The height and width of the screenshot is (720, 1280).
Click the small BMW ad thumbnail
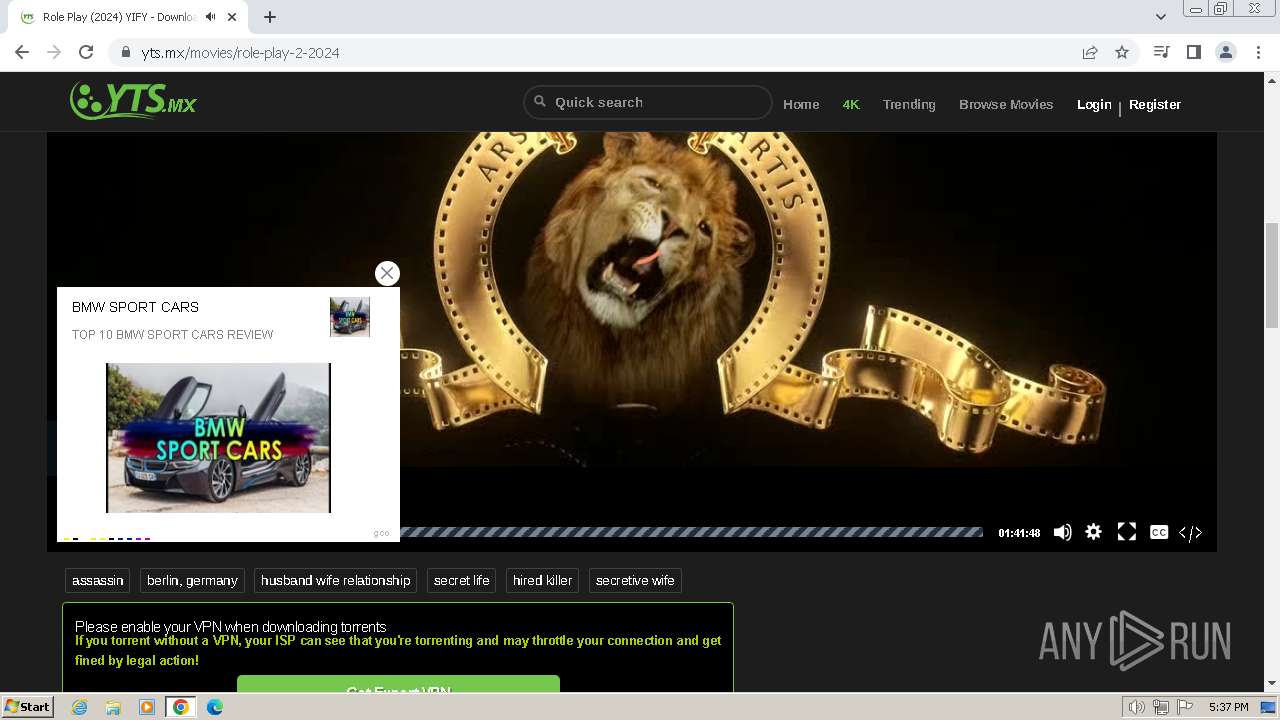(350, 316)
